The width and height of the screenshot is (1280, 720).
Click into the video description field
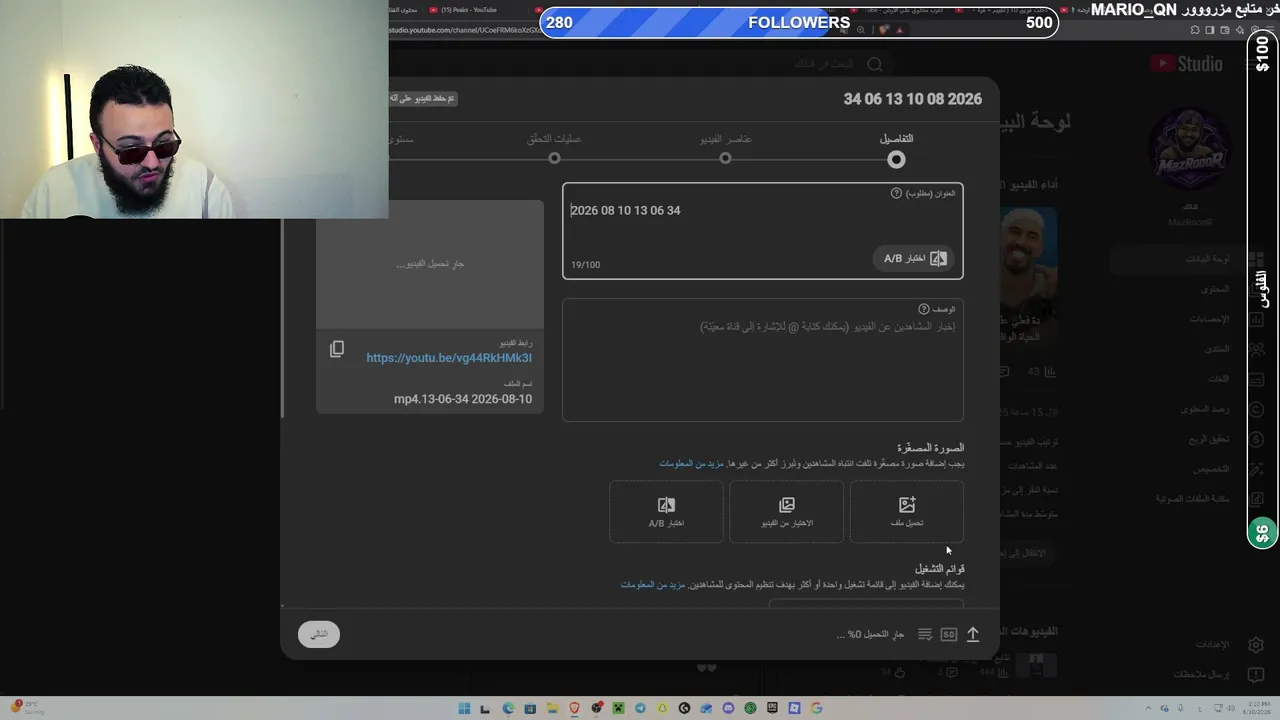[763, 360]
